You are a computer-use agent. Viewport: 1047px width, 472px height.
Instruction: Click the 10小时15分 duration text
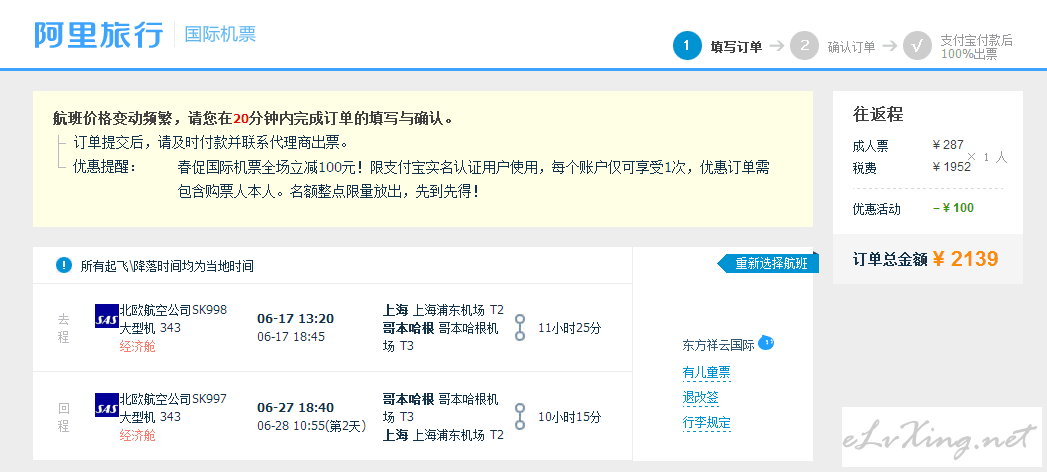570,417
